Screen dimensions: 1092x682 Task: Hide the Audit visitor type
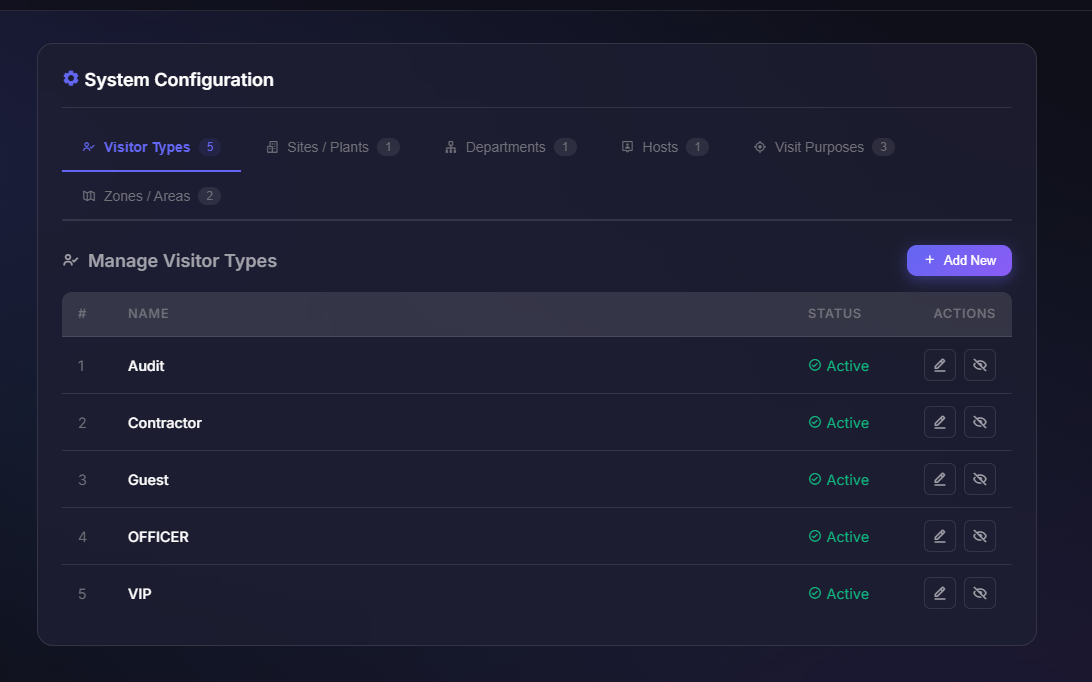pyautogui.click(x=980, y=365)
